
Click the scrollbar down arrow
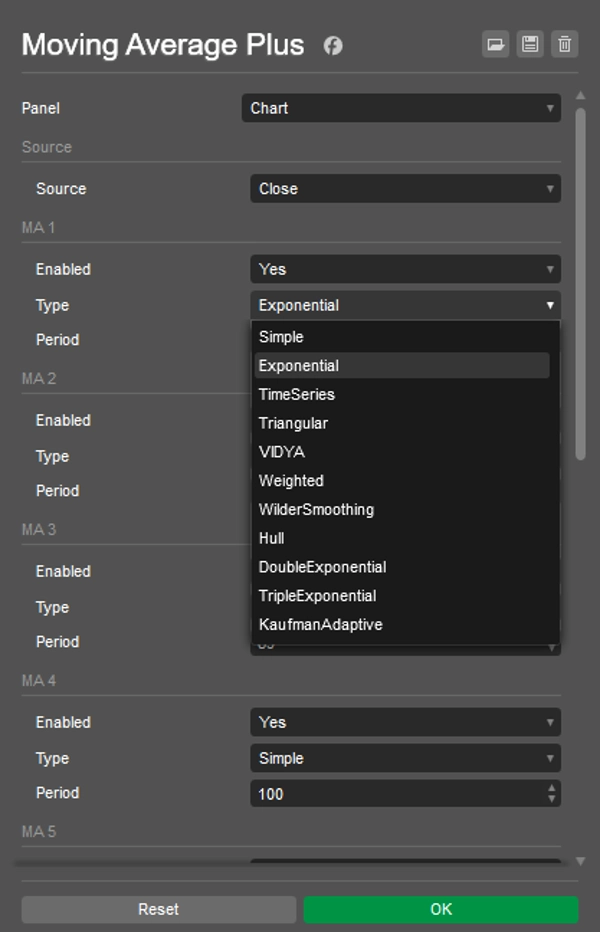coord(581,861)
